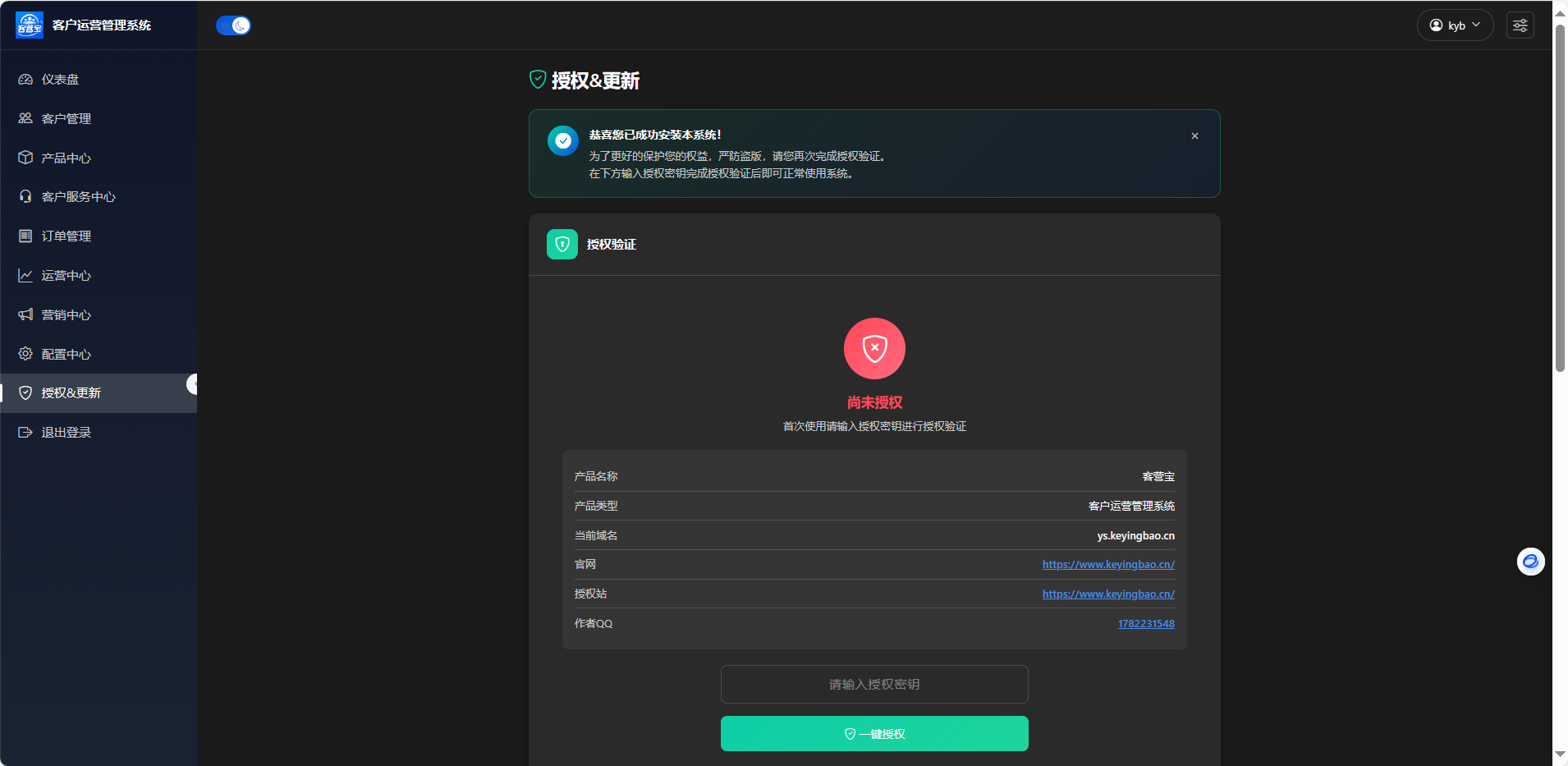Open 运营中心 menu item
1568x766 pixels.
[x=99, y=275]
